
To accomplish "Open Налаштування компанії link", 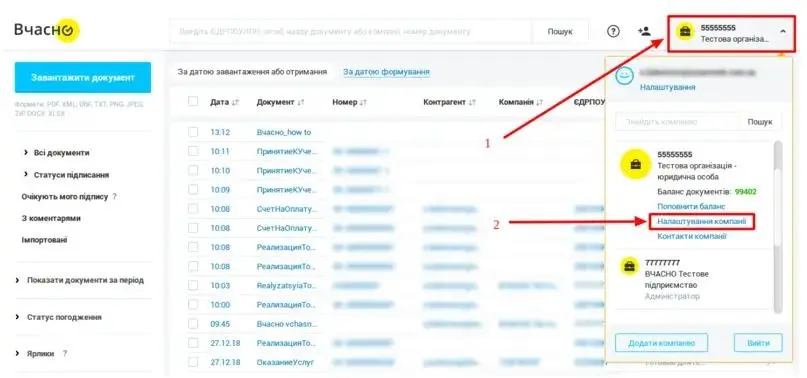I will (x=701, y=221).
